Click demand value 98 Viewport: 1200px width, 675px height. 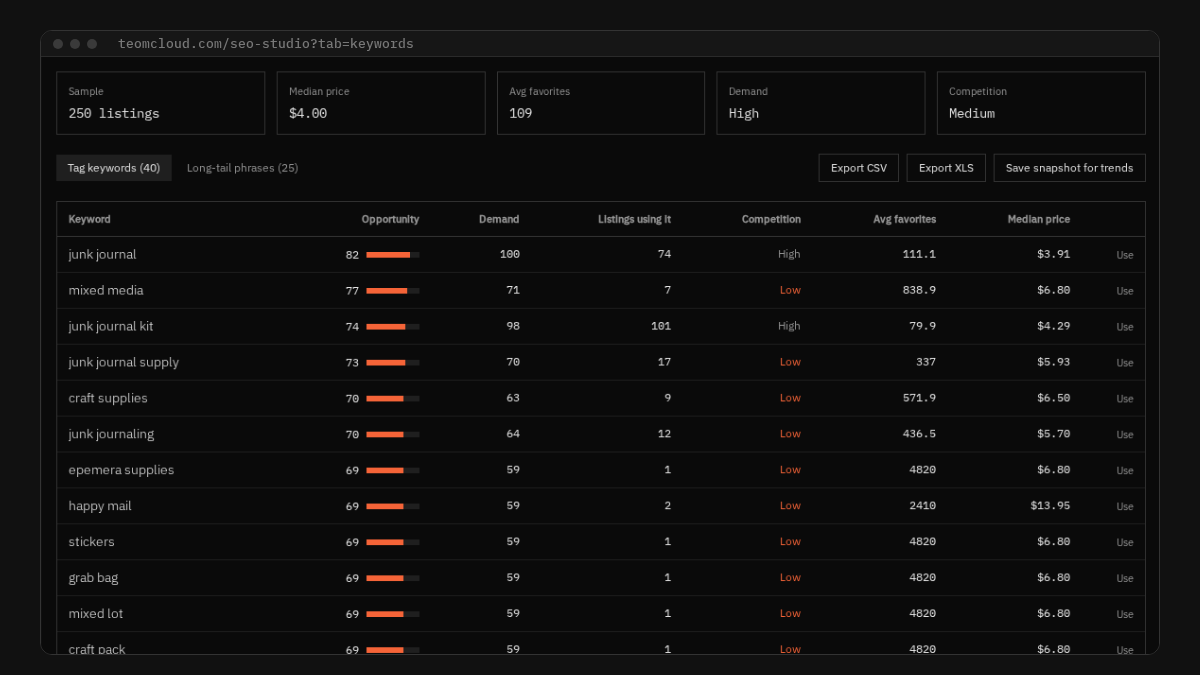tap(513, 327)
